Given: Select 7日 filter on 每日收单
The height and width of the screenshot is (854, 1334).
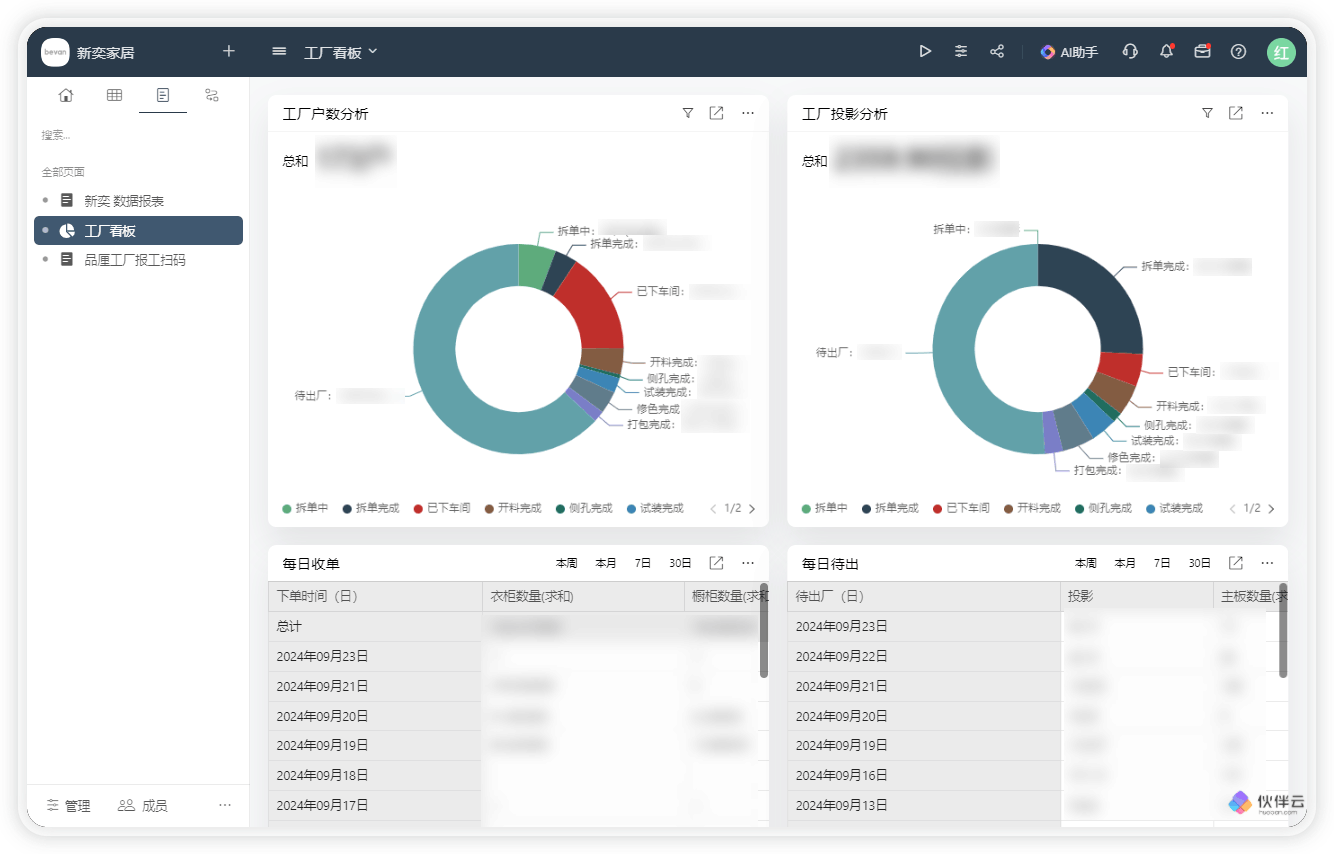Looking at the screenshot, I should [643, 563].
